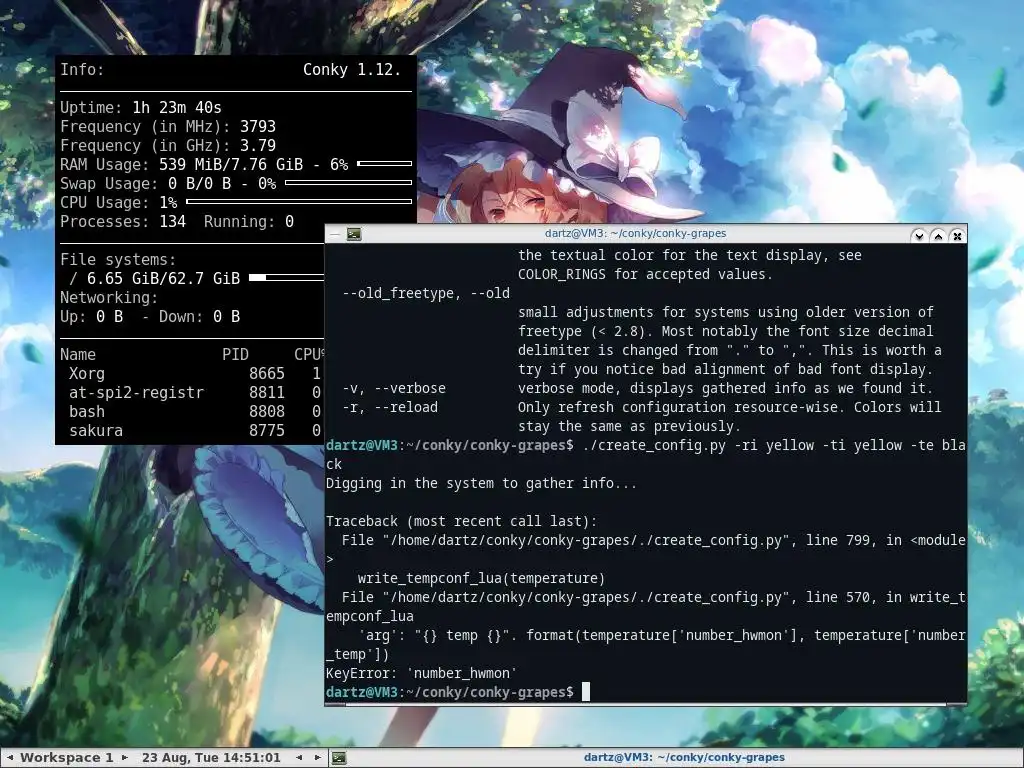The height and width of the screenshot is (768, 1024).
Task: Click the previous window arrow right of the clock
Action: pos(299,758)
